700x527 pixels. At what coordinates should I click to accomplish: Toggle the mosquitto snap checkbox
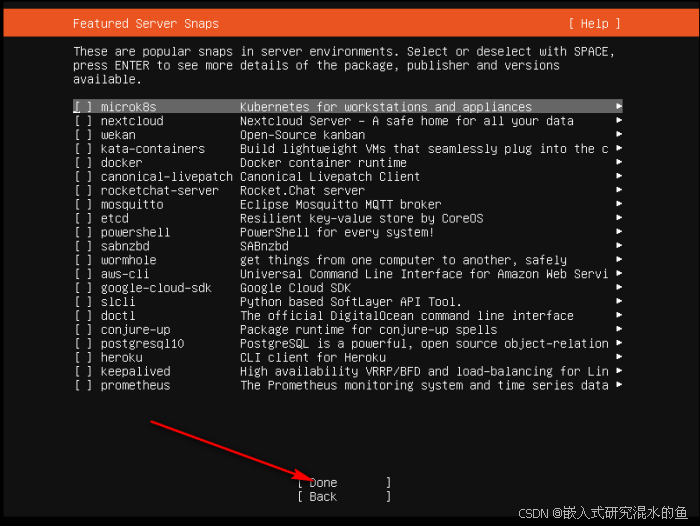click(83, 204)
